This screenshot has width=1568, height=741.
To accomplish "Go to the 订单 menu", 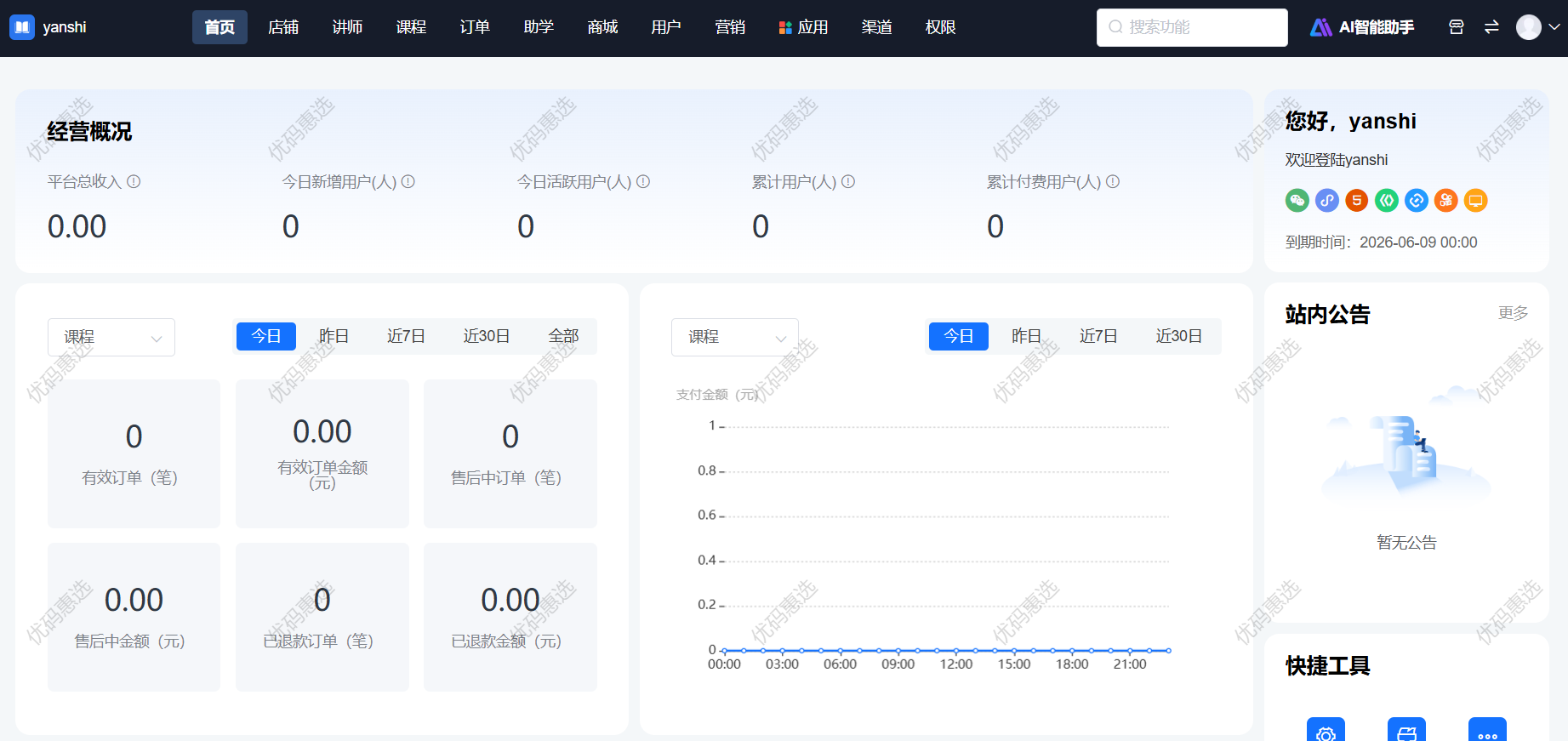I will (475, 27).
